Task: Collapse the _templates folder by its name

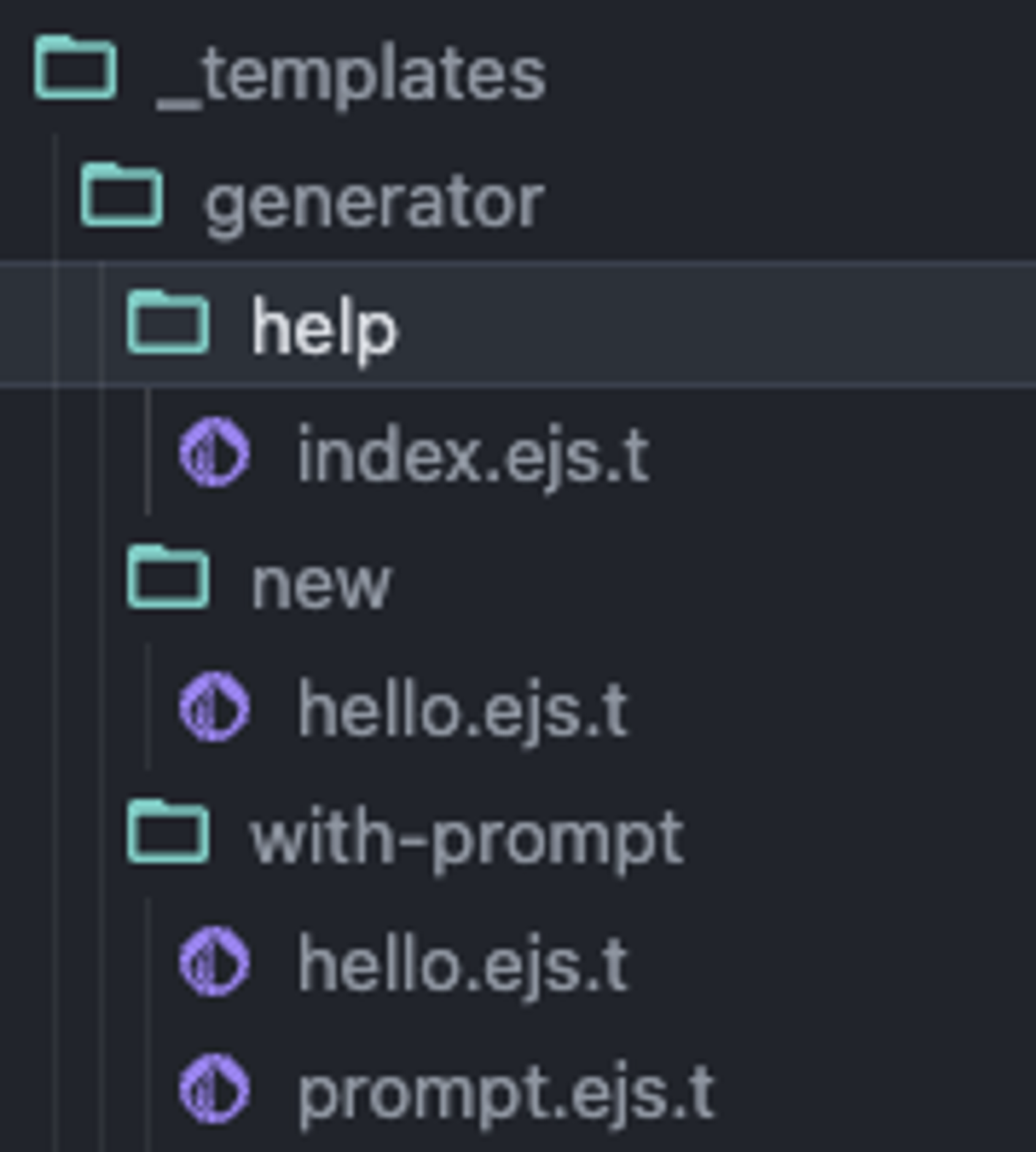Action: point(351,77)
